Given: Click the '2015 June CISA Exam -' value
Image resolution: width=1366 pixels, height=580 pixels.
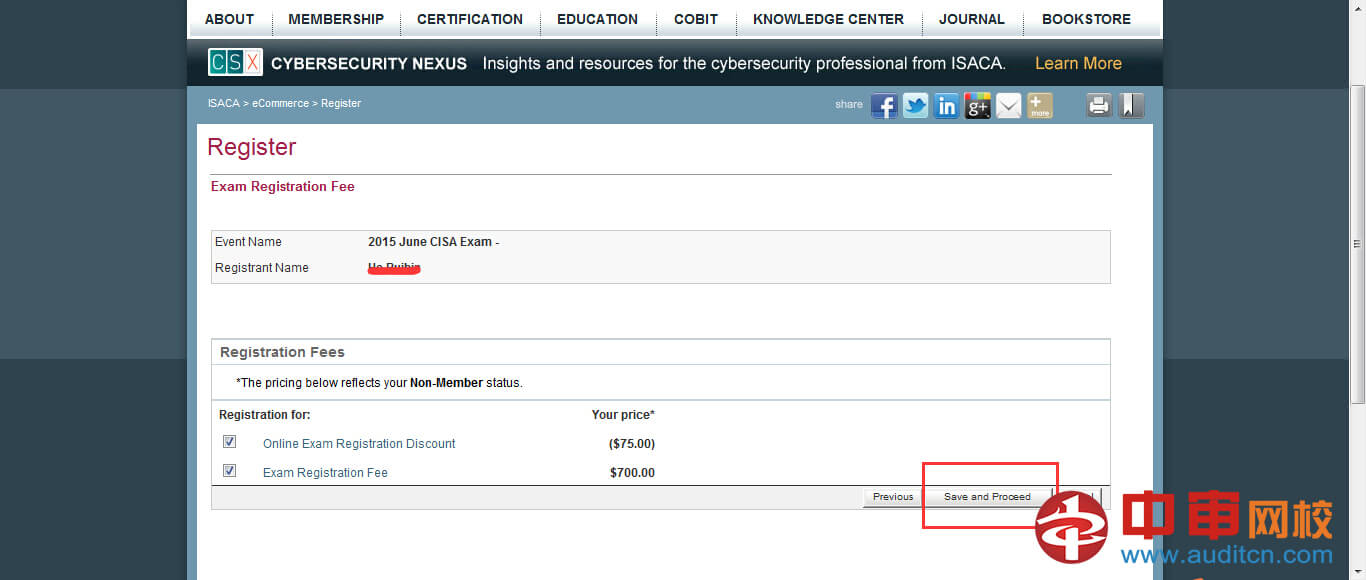Looking at the screenshot, I should (433, 242).
